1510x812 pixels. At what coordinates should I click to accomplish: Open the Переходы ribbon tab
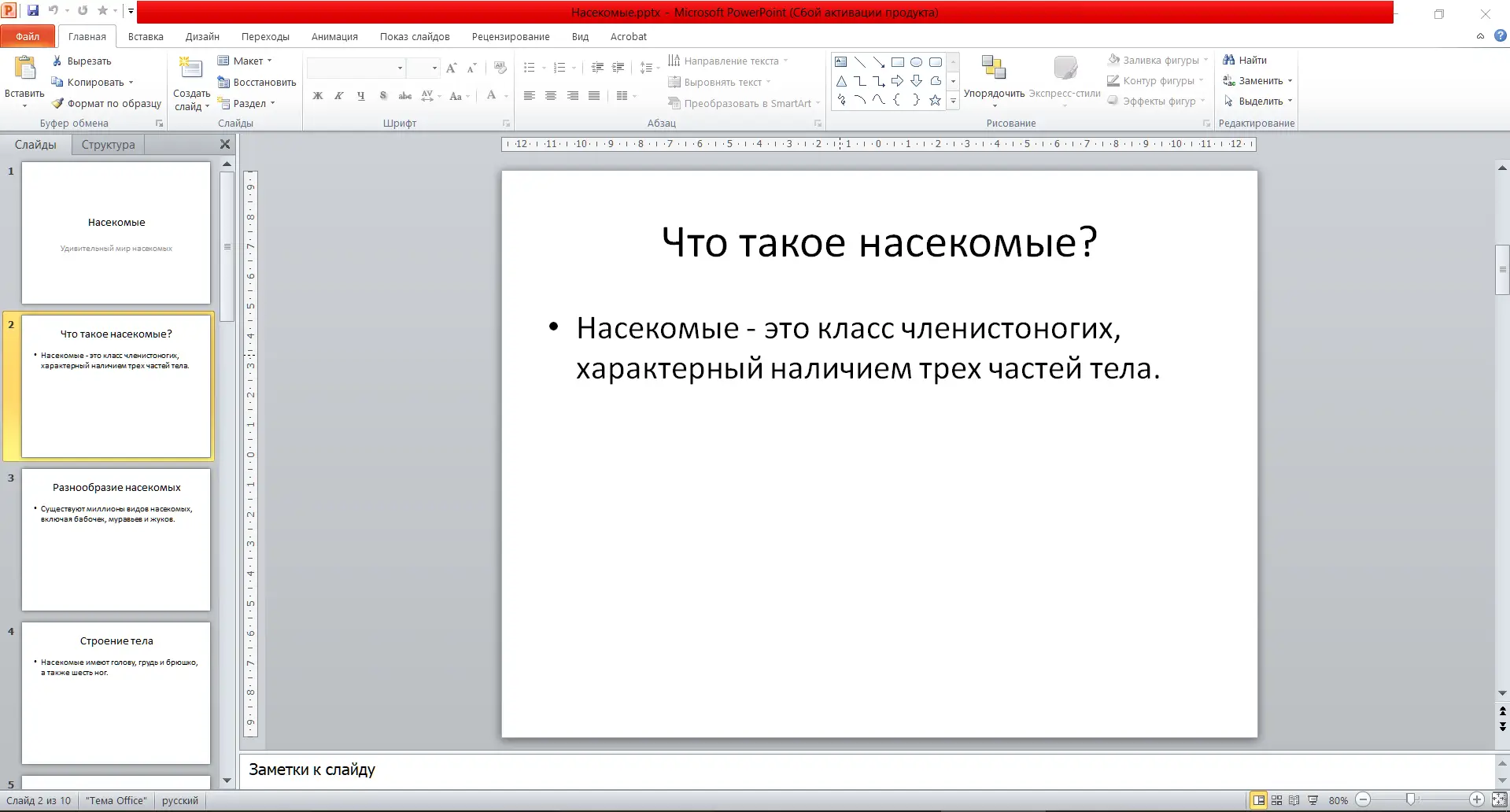point(265,36)
